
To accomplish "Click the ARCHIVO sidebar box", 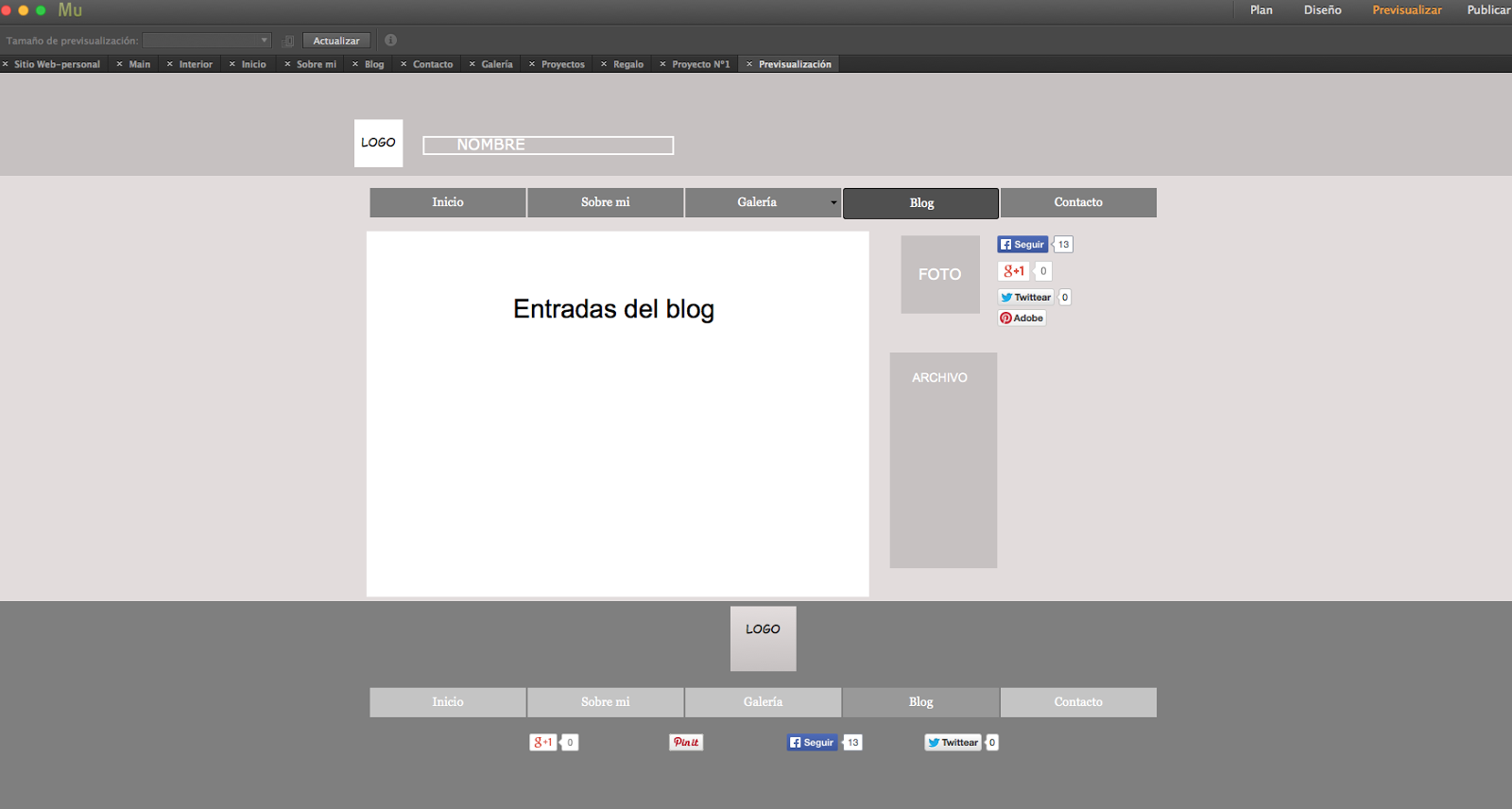I will (943, 460).
